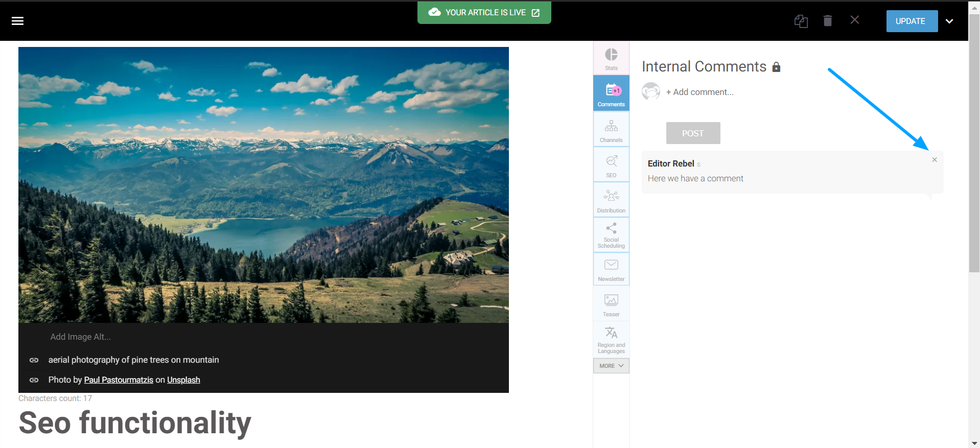Open dropdown arrow next to Update
Viewport: 980px width, 448px height.
(x=950, y=21)
